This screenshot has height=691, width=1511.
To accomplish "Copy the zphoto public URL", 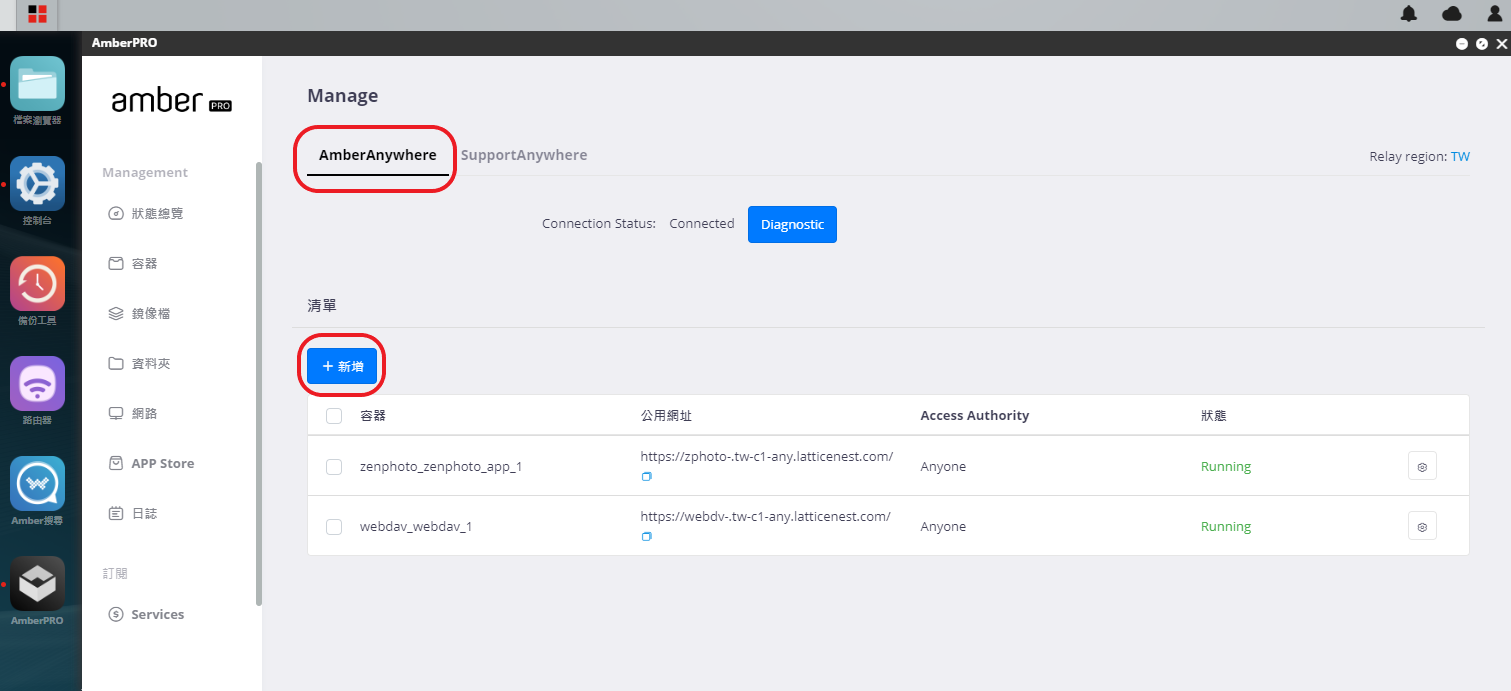I will pyautogui.click(x=646, y=477).
